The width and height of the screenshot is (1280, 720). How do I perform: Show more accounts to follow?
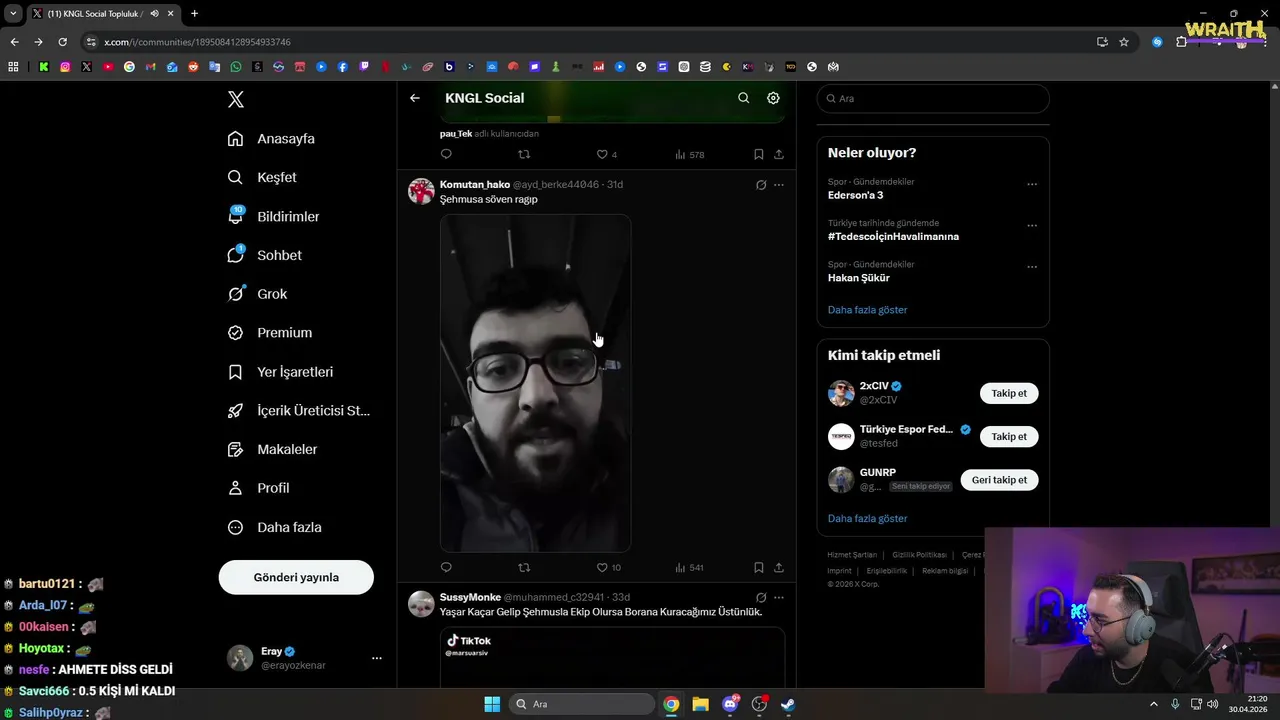point(867,518)
